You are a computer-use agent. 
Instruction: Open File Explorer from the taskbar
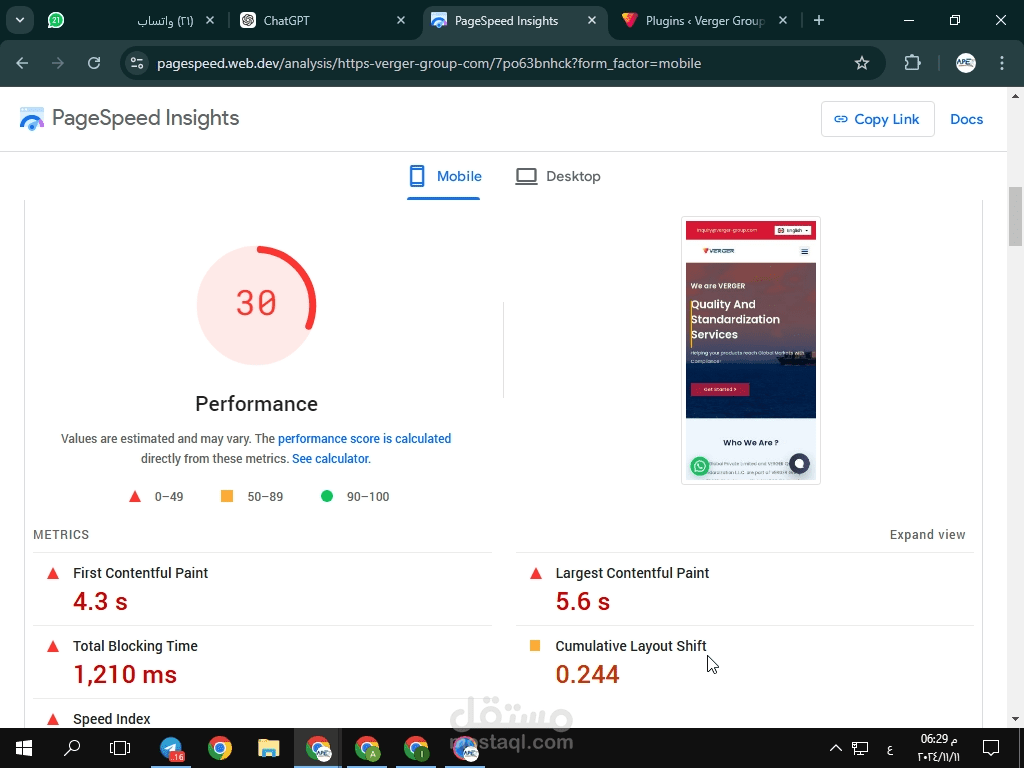point(268,748)
